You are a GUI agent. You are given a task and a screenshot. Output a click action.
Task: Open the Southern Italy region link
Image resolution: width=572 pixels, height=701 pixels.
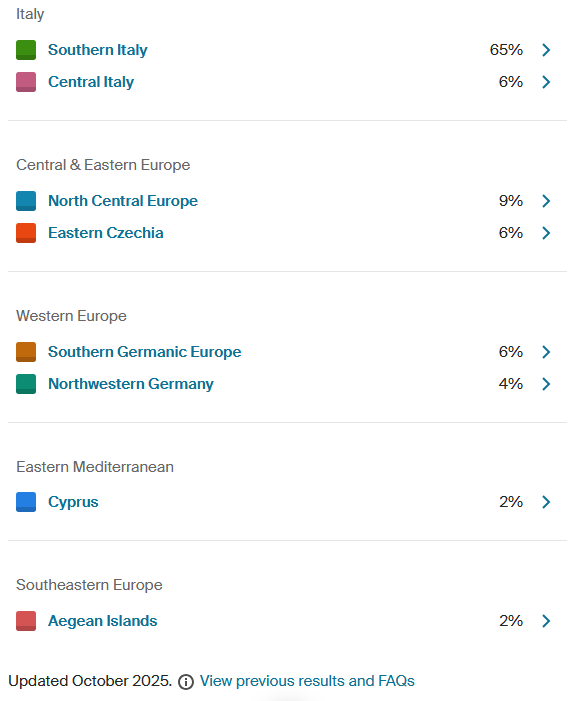pyautogui.click(x=97, y=50)
